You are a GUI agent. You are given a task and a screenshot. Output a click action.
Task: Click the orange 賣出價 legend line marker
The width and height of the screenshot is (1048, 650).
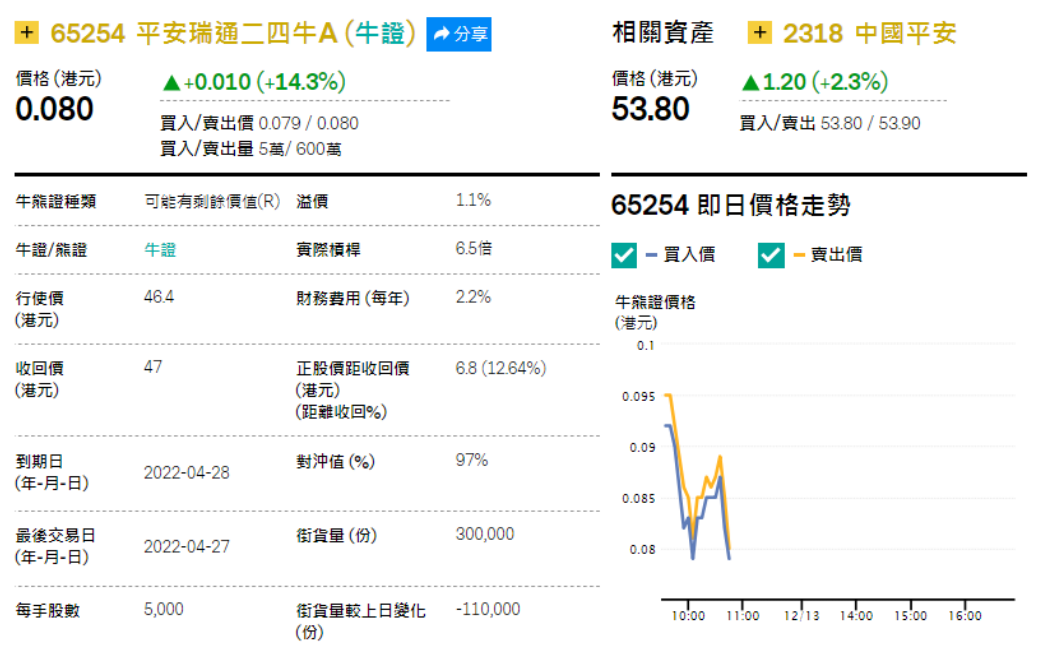click(x=799, y=255)
